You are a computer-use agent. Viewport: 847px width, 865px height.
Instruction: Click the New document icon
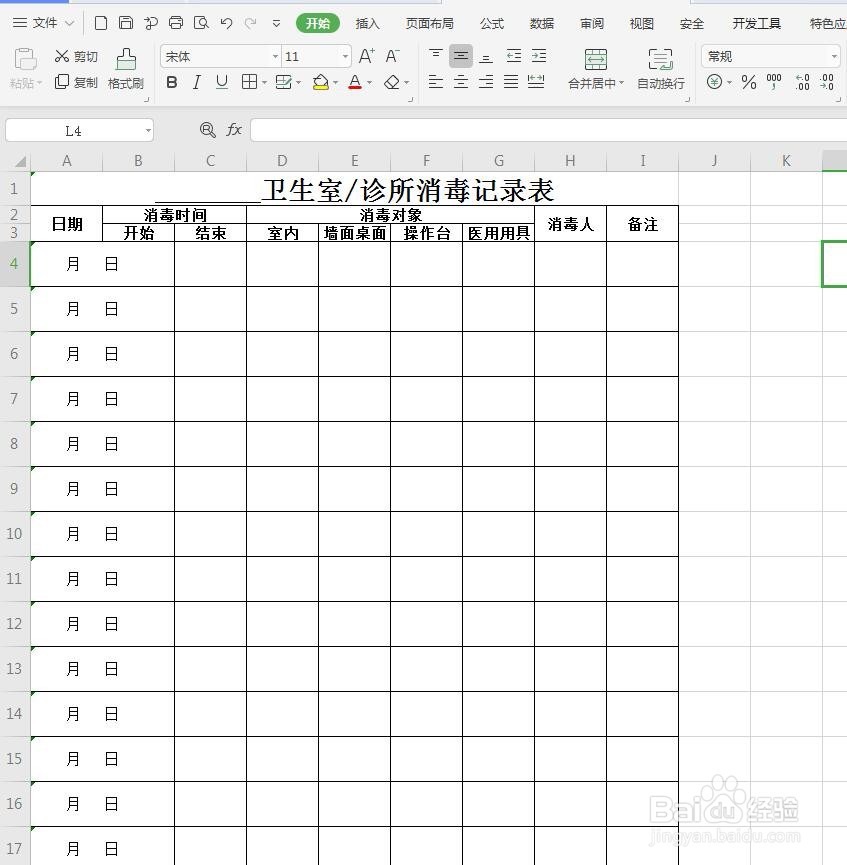click(x=100, y=23)
